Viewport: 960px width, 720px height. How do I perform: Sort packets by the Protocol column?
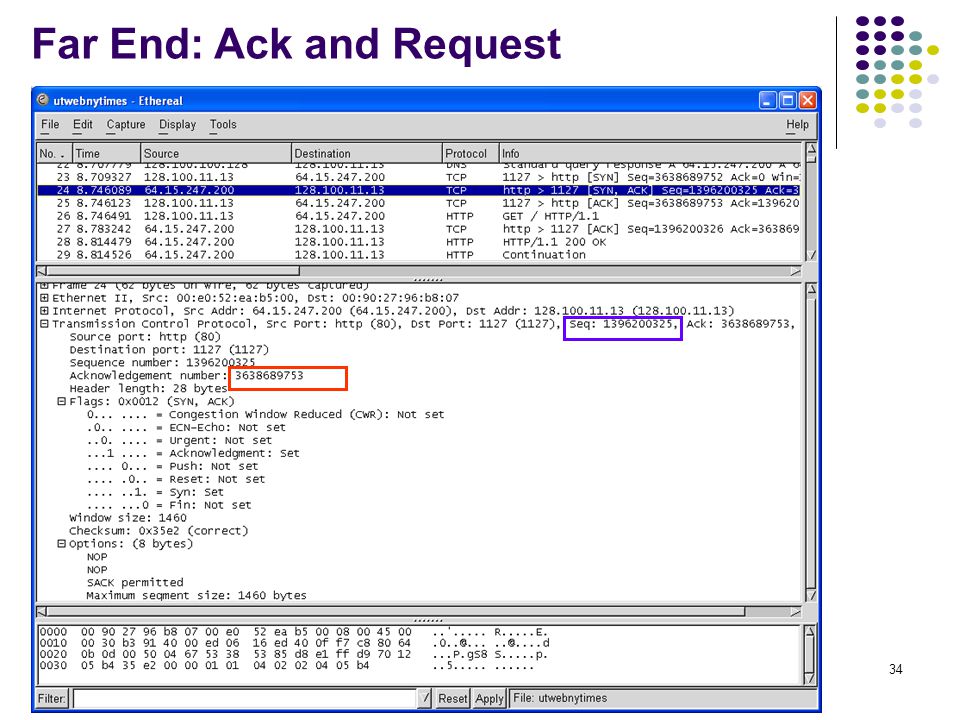tap(470, 153)
